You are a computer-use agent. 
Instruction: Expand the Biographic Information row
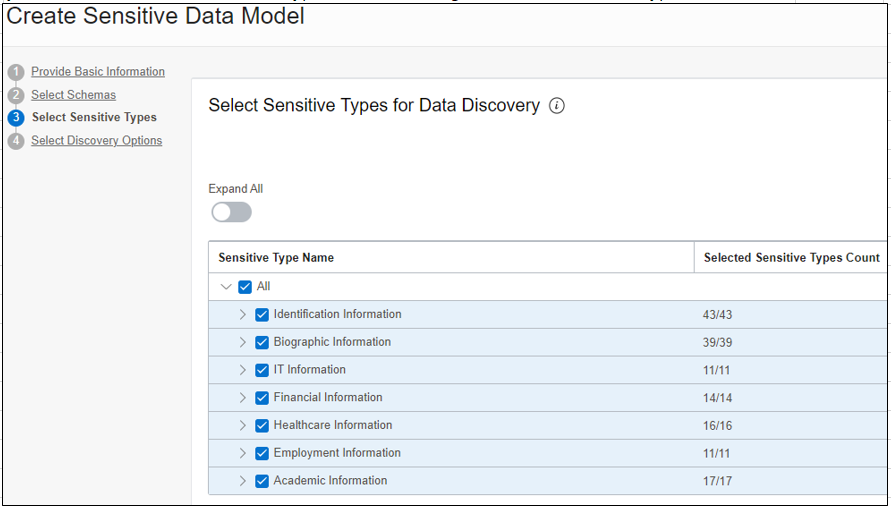(242, 342)
